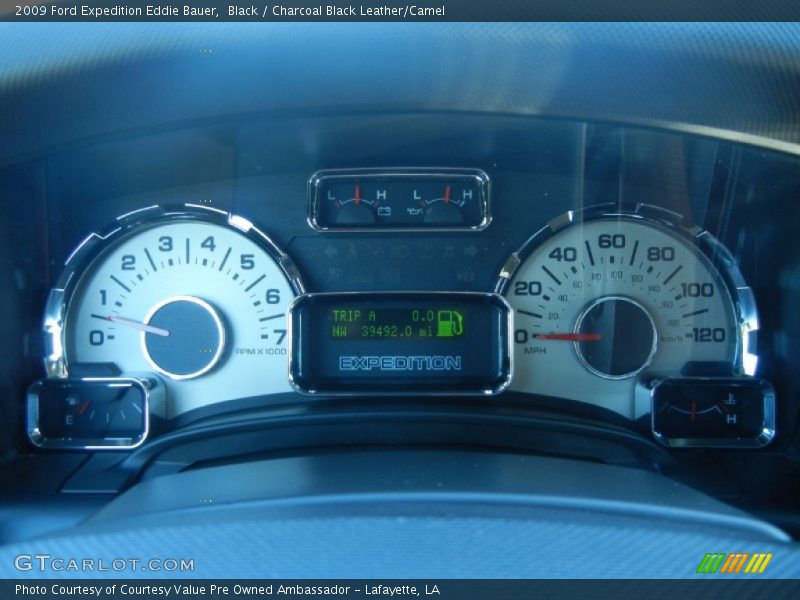
Task: Click the red speedometer needle
Action: pos(568,337)
